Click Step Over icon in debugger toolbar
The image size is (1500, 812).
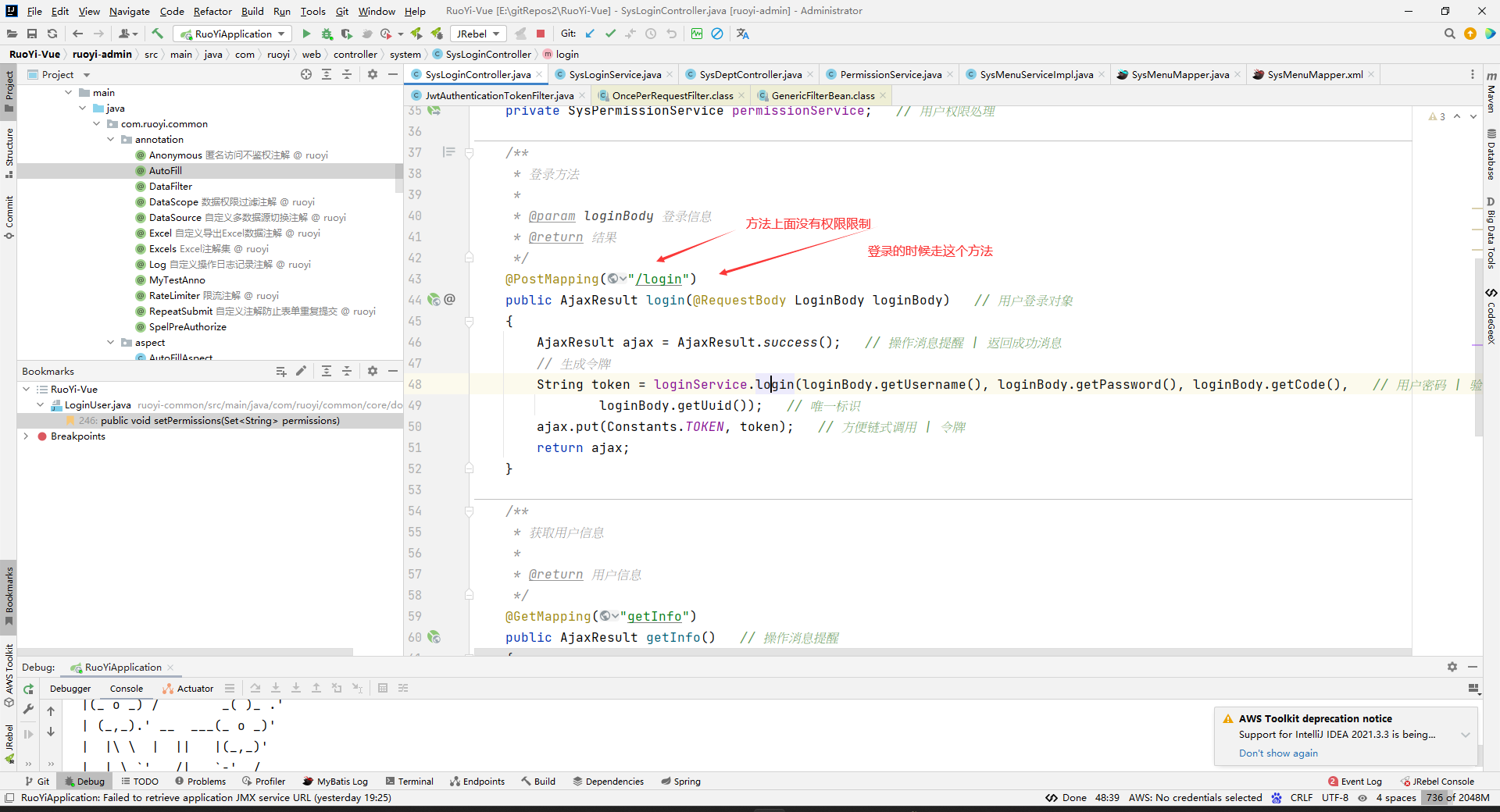[x=255, y=688]
